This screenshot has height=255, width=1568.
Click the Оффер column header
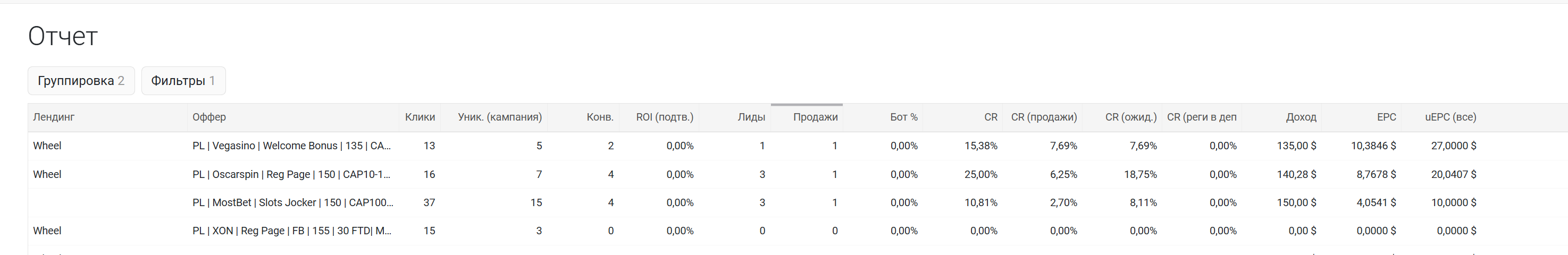coord(209,117)
